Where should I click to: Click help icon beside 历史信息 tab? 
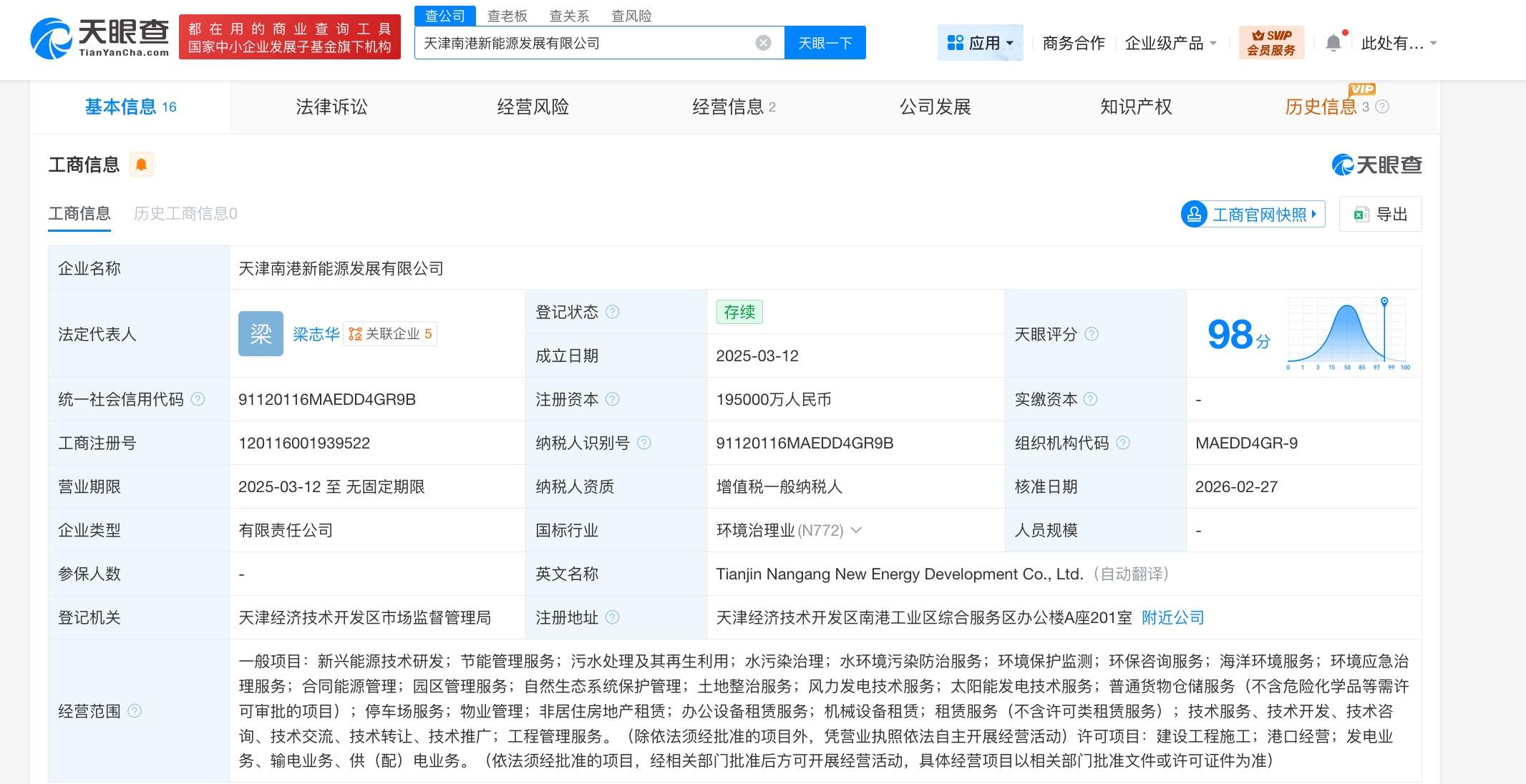coord(1382,107)
